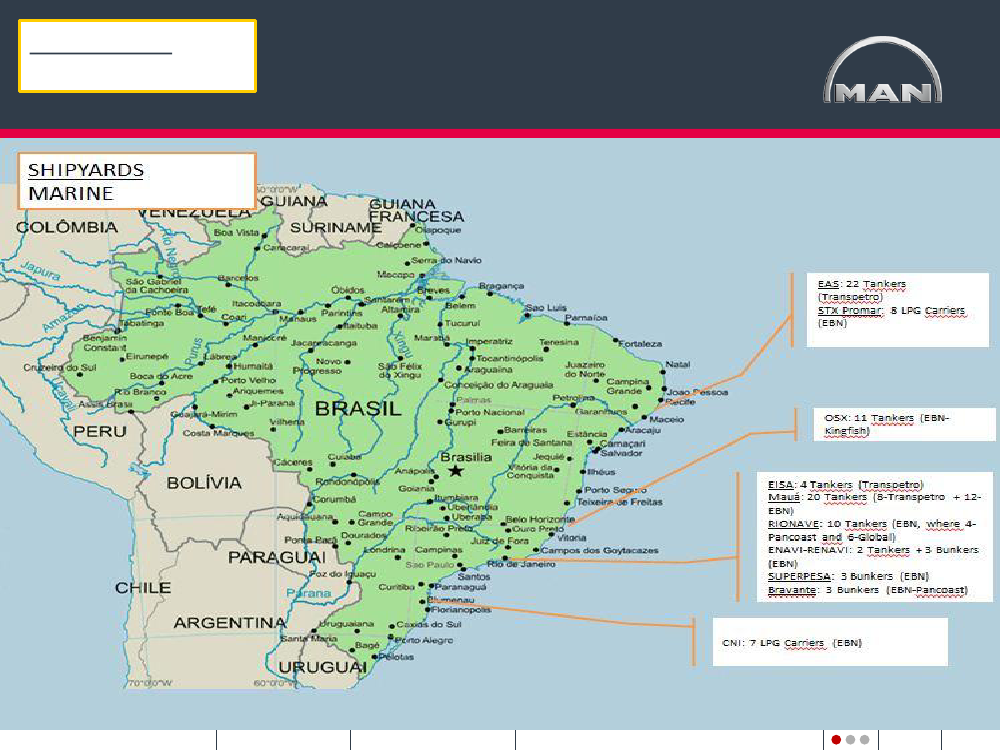Click the CHILE country label
The image size is (1000, 750).
(143, 587)
